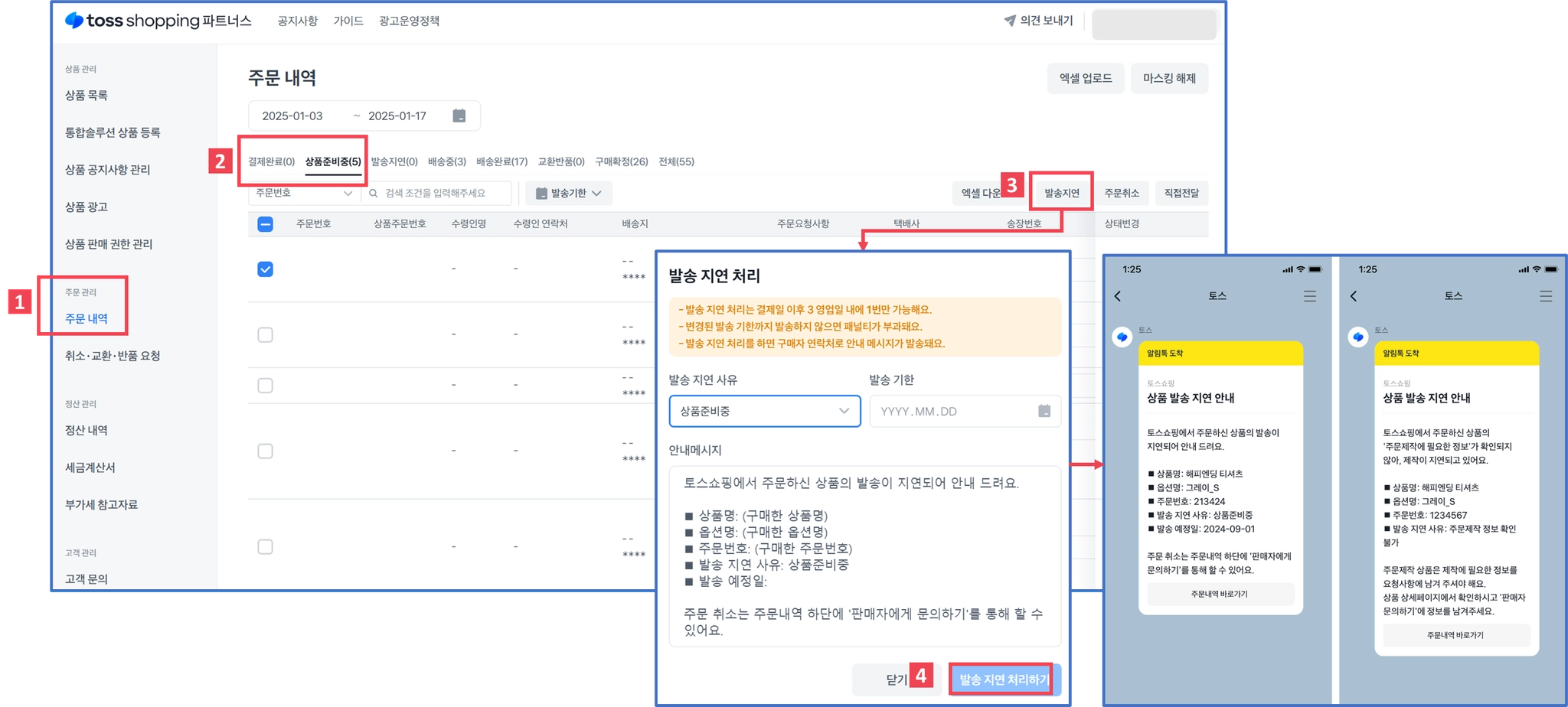Image resolution: width=1568 pixels, height=707 pixels.
Task: Check the second order row checkbox
Action: [x=265, y=335]
